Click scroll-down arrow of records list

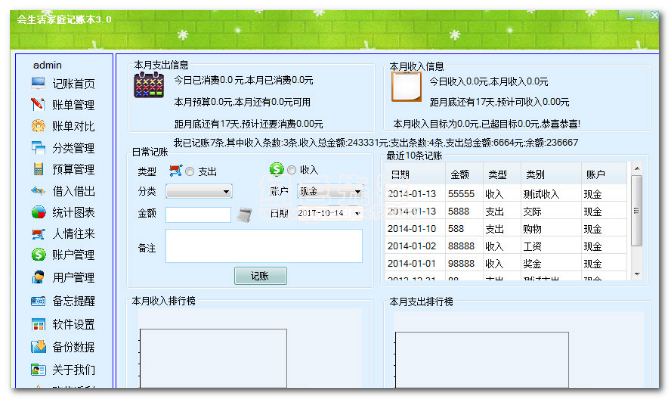point(637,274)
